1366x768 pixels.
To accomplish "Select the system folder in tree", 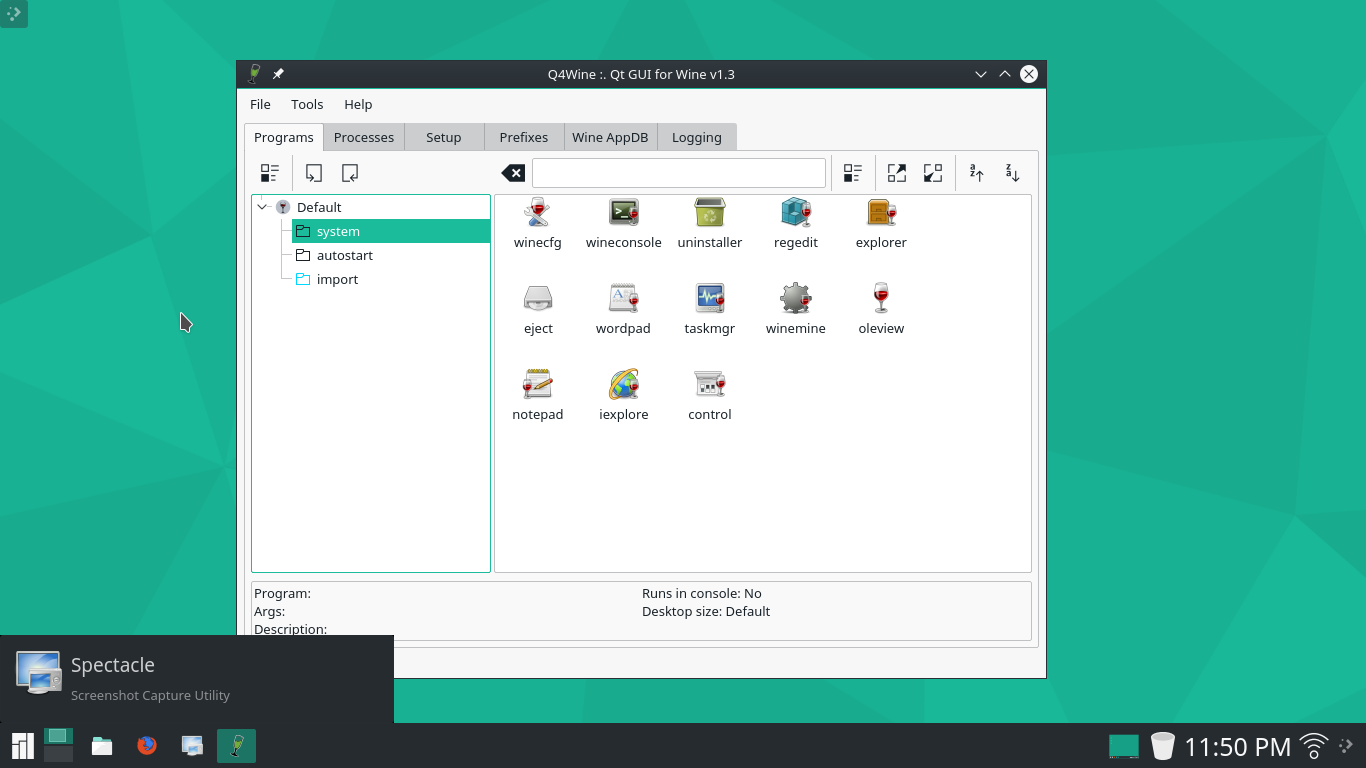I will pyautogui.click(x=391, y=231).
